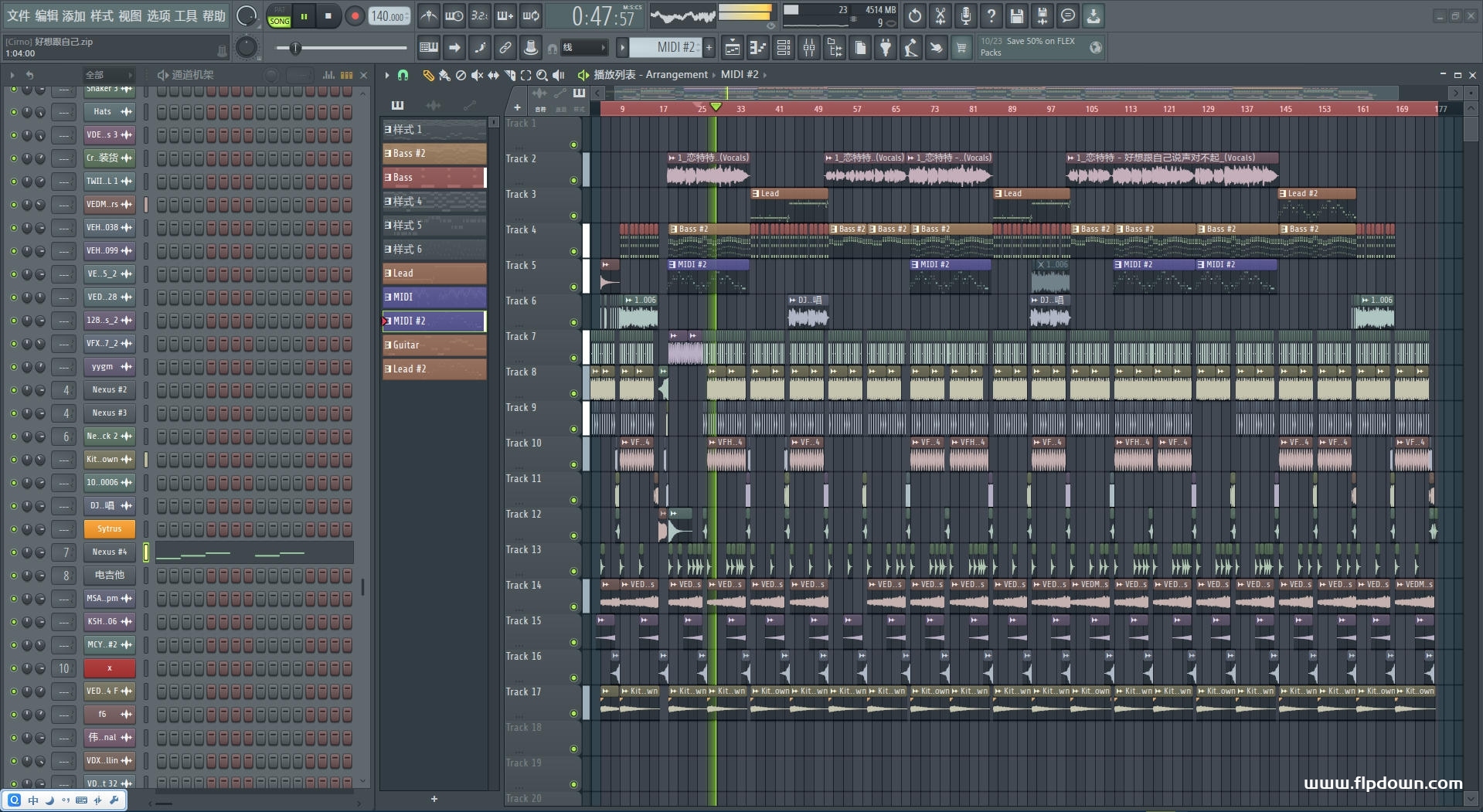The image size is (1483, 812).
Task: Open the plugin picker plug icon
Action: click(x=886, y=48)
